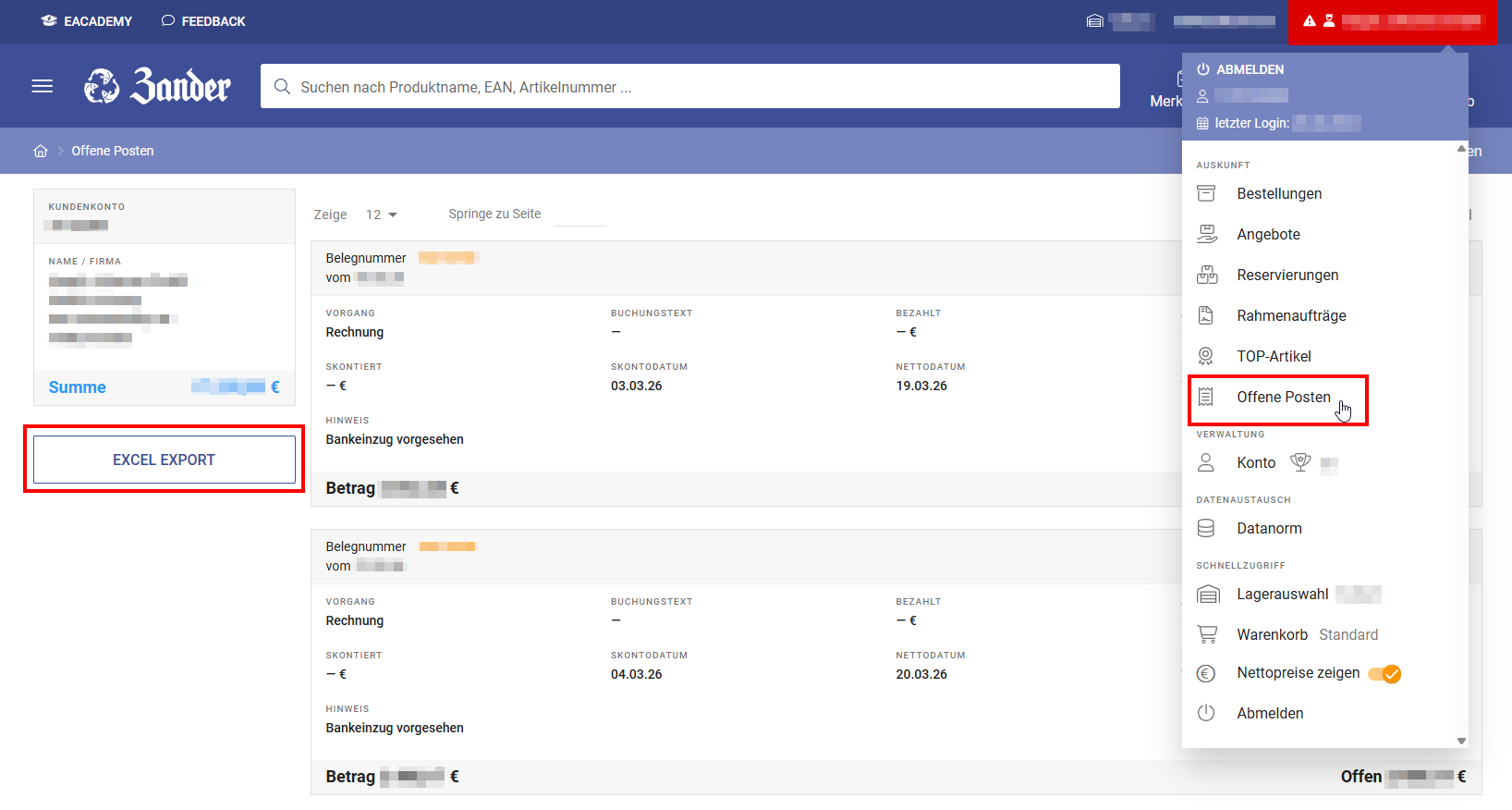Screen dimensions: 1512x810
Task: Click the TOP-Artikel award icon
Action: [1206, 356]
